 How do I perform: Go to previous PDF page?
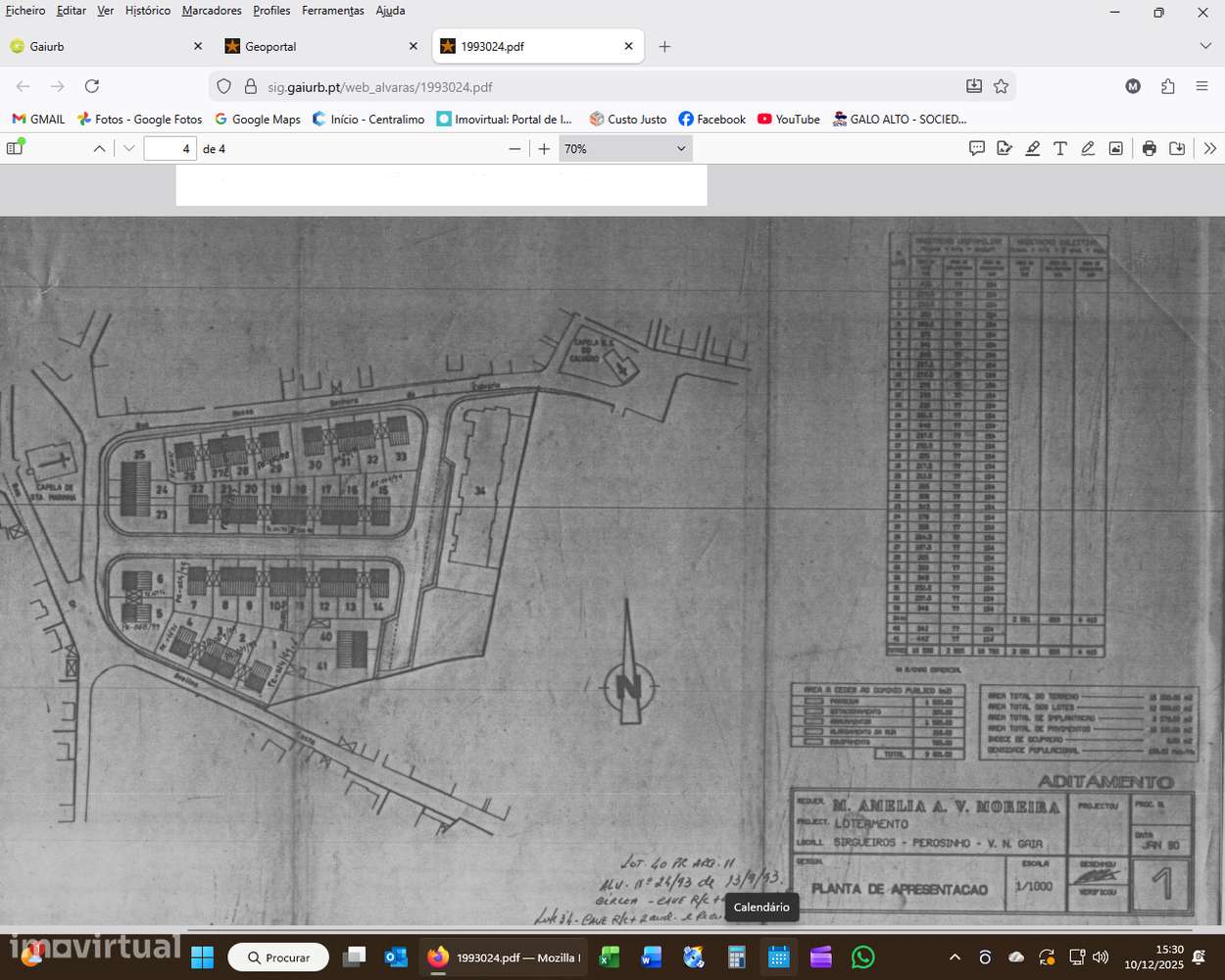tap(99, 149)
